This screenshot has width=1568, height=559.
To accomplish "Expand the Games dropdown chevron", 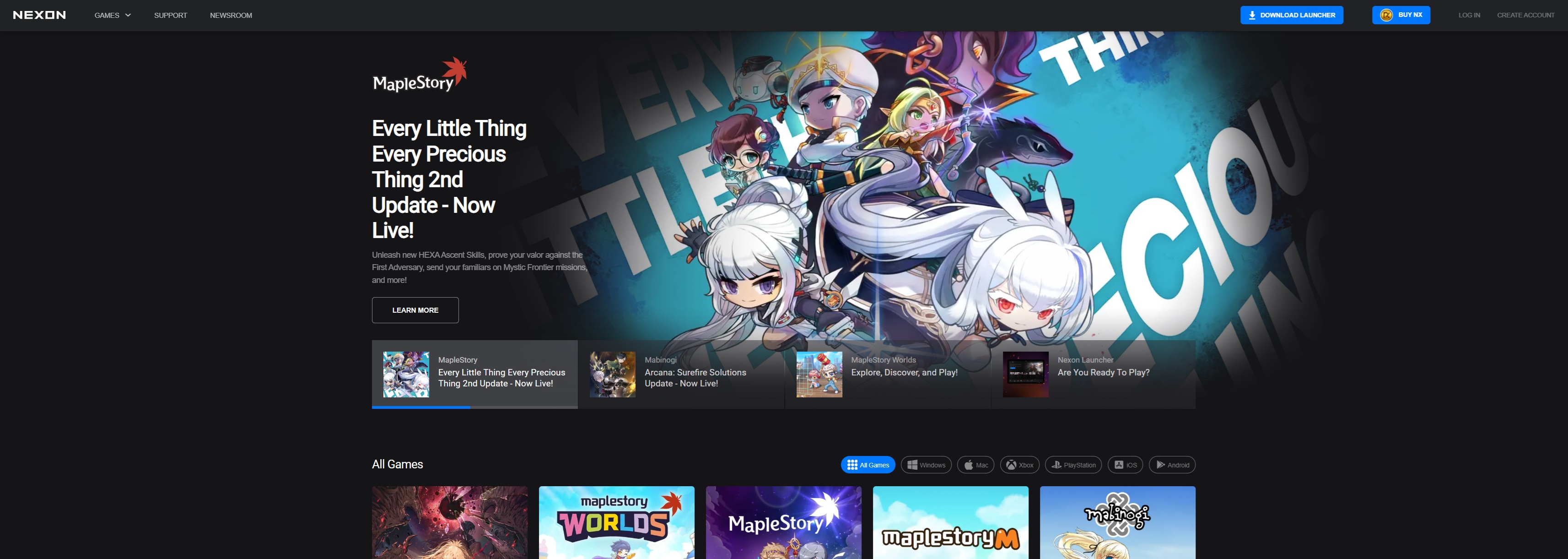I will [x=128, y=15].
